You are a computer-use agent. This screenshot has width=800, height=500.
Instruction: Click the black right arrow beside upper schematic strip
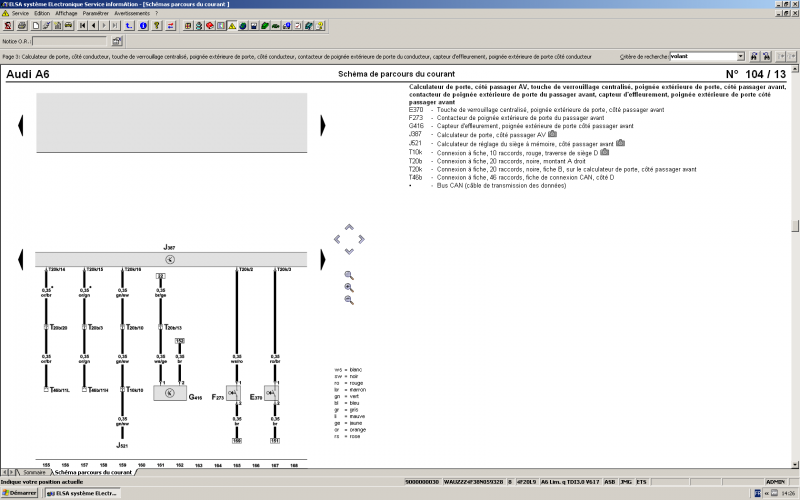[322, 126]
